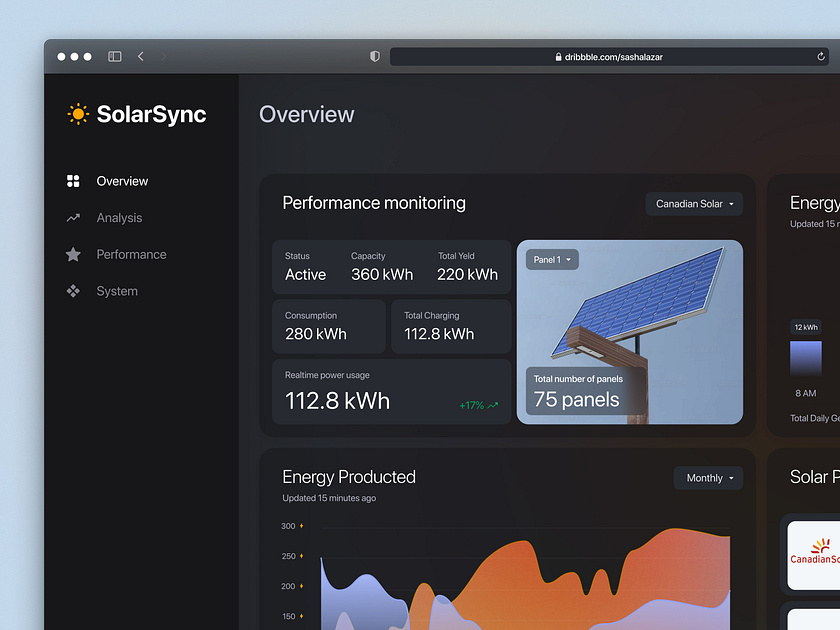The image size is (840, 630).
Task: Open the Monthly dropdown in Energy Produced
Action: coord(708,478)
